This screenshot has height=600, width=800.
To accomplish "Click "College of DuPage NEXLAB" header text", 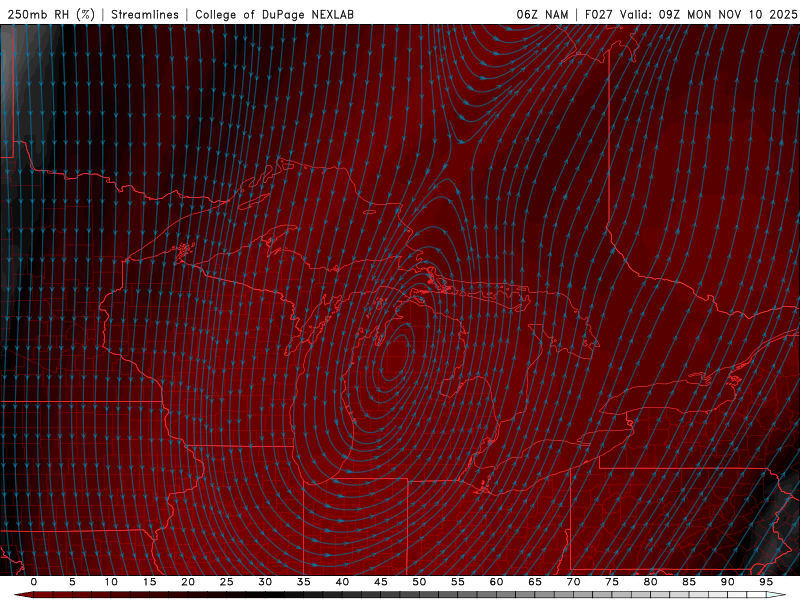I will point(274,14).
